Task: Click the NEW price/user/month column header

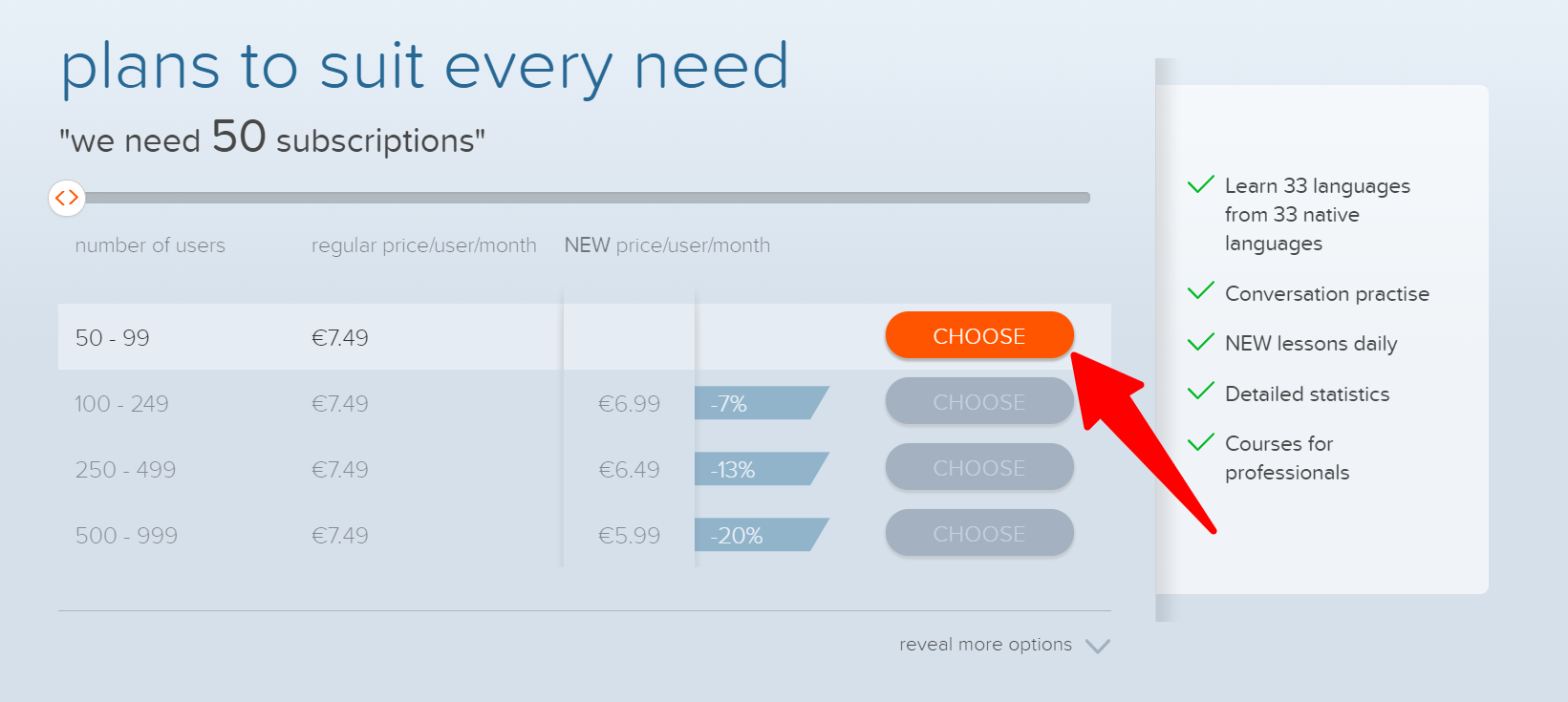Action: pyautogui.click(x=667, y=245)
